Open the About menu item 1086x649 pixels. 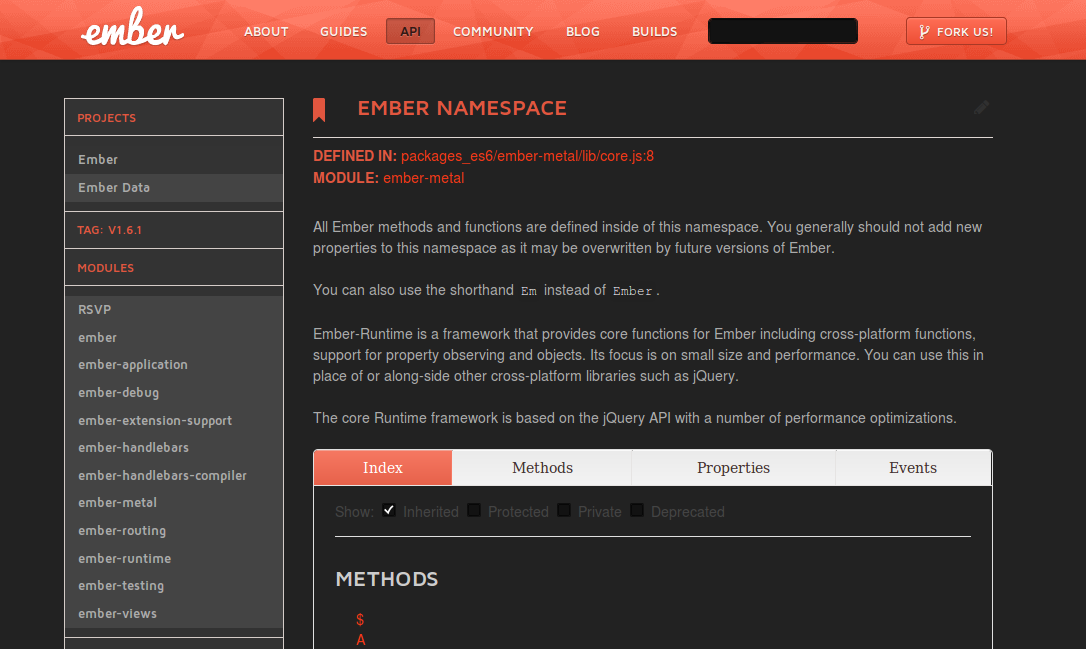266,32
